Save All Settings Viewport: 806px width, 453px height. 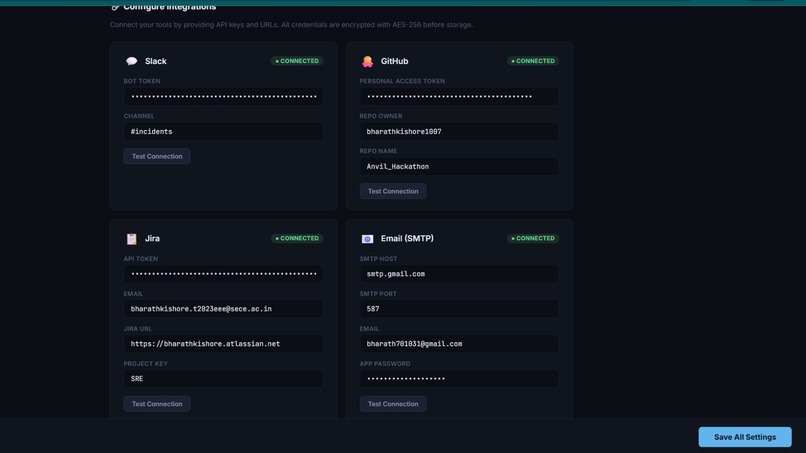pyautogui.click(x=745, y=437)
